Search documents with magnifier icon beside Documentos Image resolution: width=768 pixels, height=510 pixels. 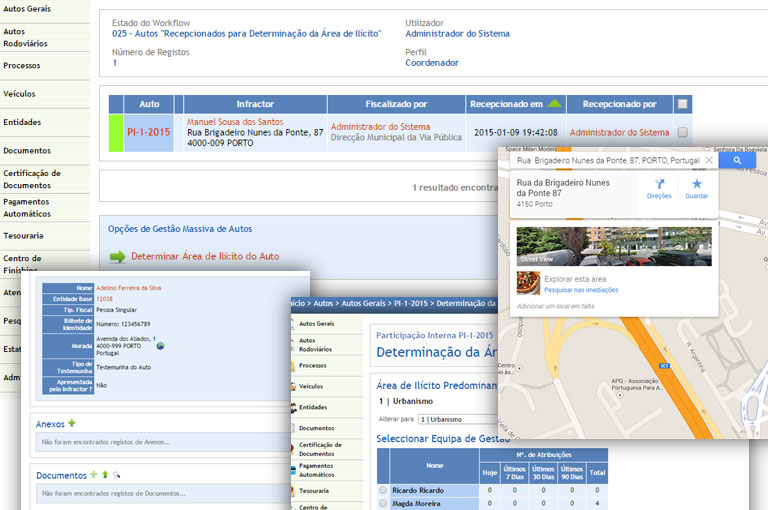(117, 474)
